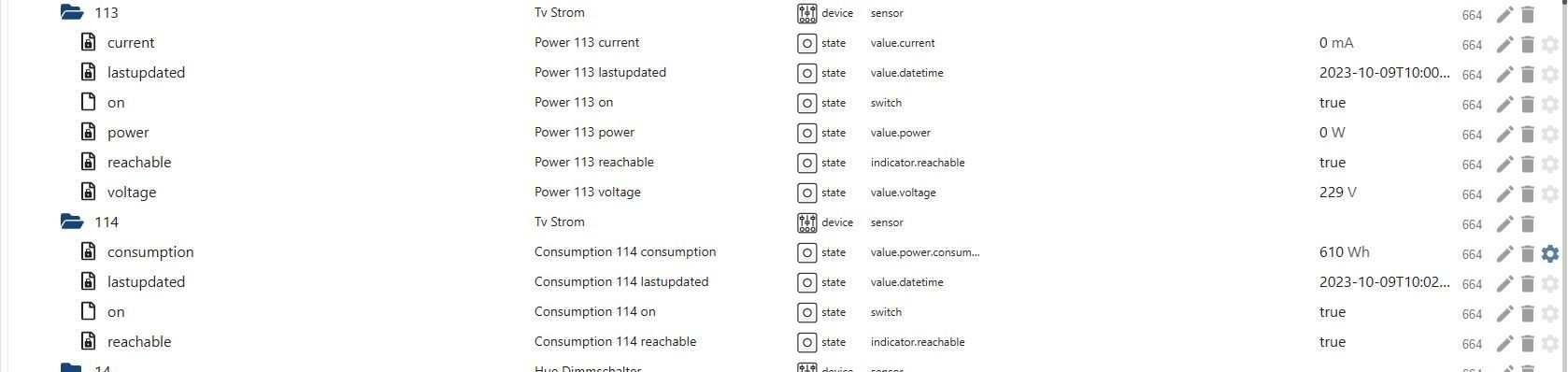Viewport: 1568px width, 372px height.
Task: Toggle the Power 113 on value true
Action: (1332, 103)
